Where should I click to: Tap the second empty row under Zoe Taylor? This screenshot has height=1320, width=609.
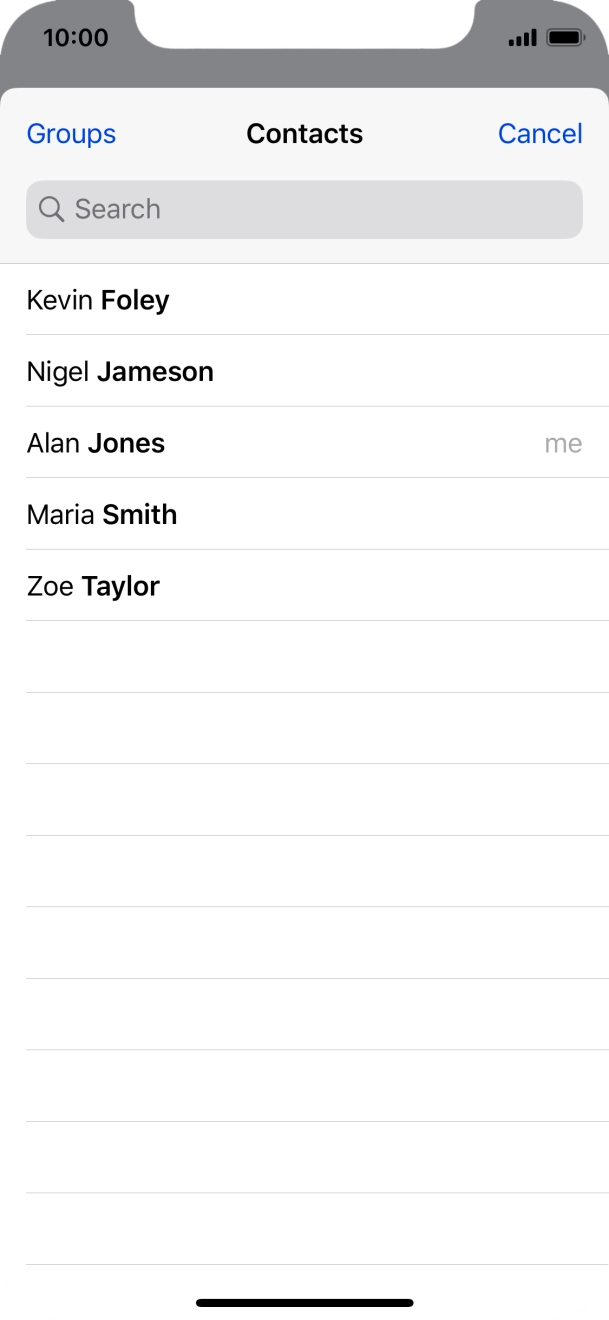click(304, 728)
